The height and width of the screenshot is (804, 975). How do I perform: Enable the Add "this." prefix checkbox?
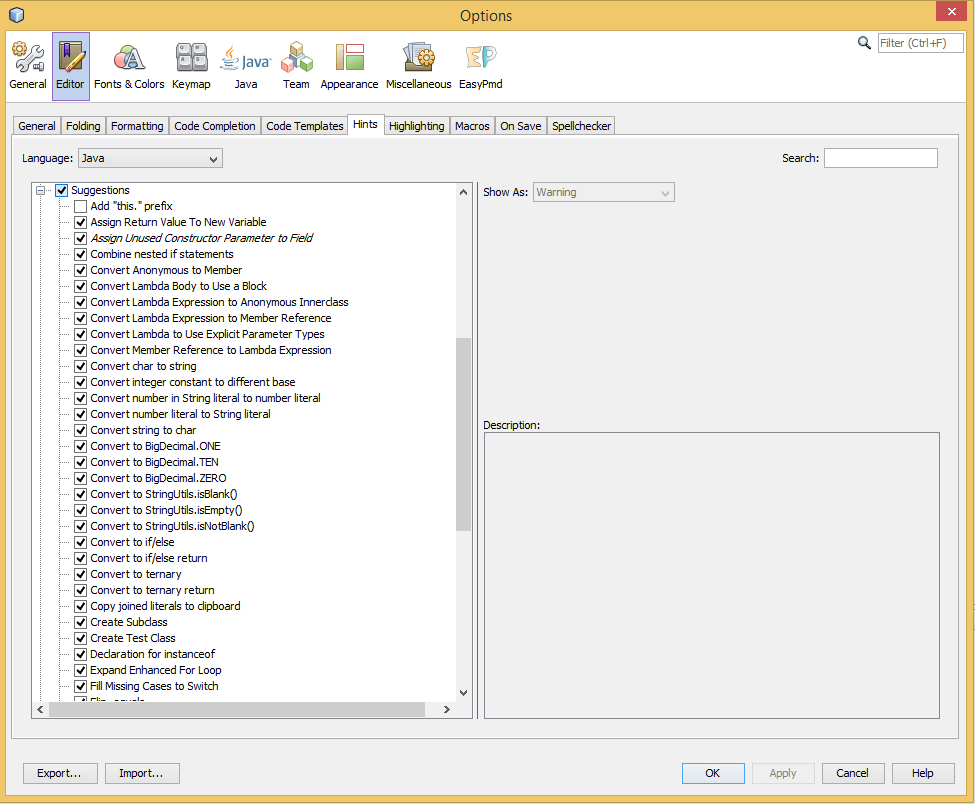pyautogui.click(x=80, y=206)
